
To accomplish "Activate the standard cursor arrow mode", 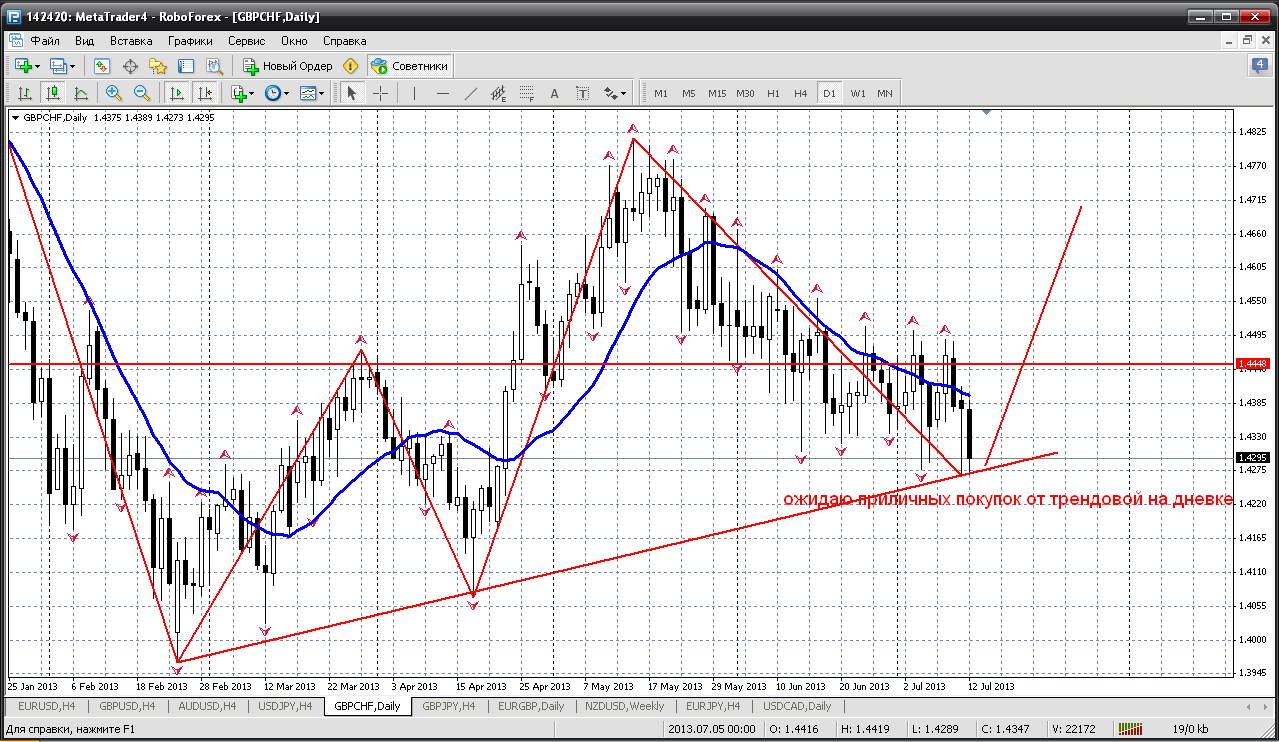I will pos(351,93).
